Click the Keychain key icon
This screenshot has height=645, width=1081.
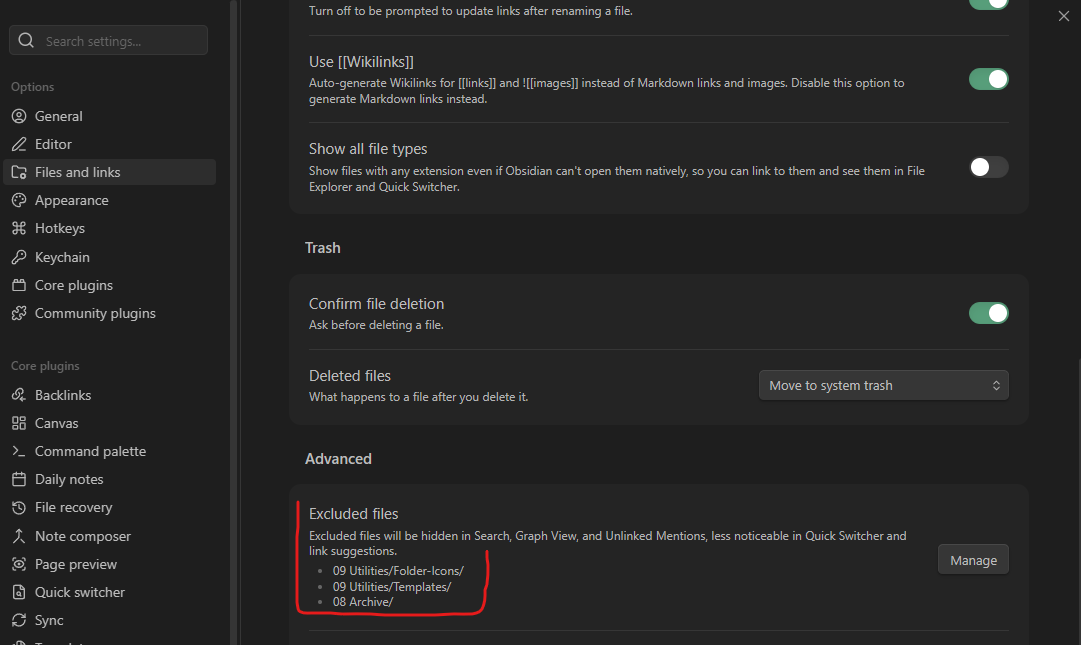click(x=18, y=257)
